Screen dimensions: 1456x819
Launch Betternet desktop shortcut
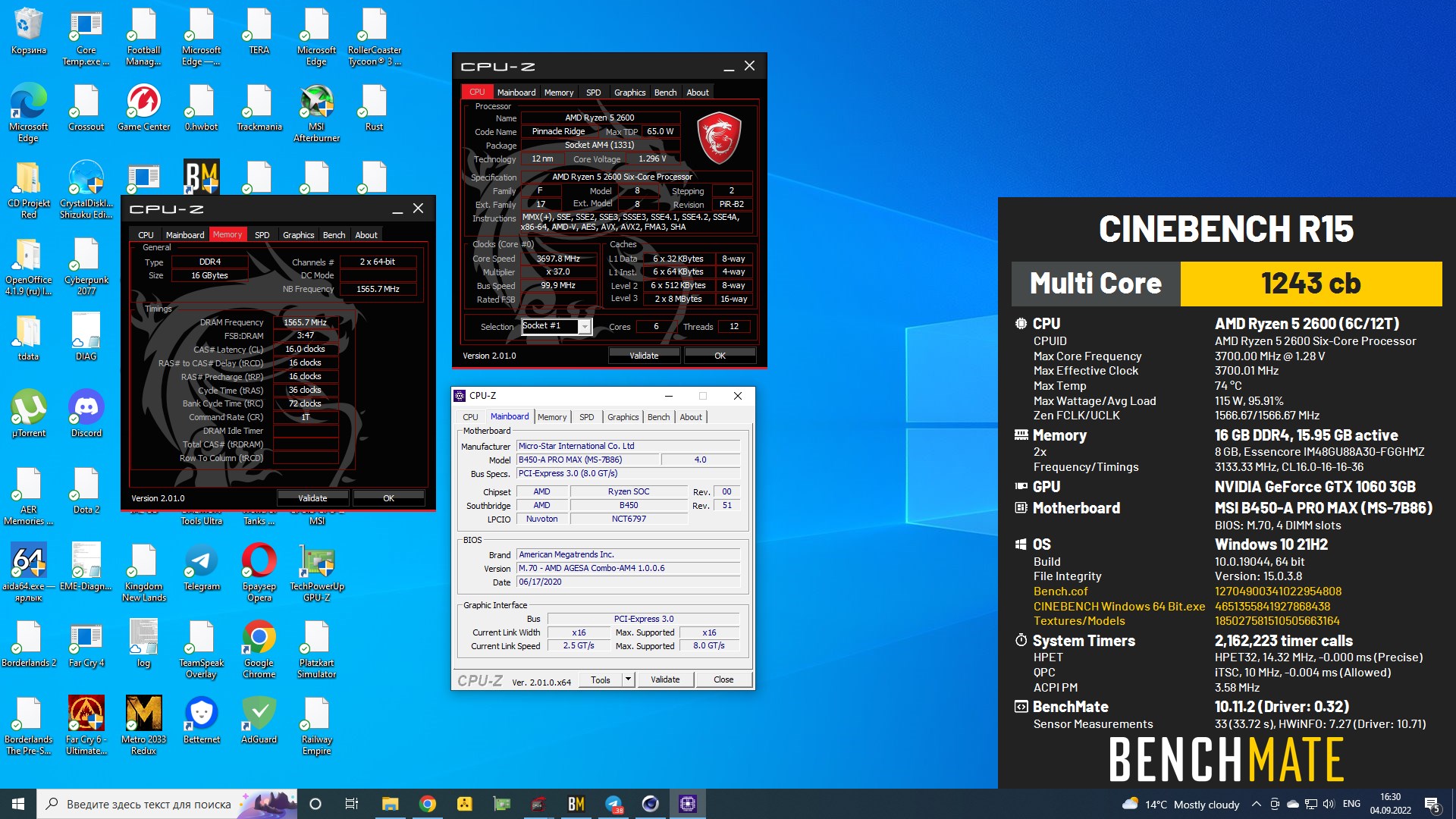201,720
